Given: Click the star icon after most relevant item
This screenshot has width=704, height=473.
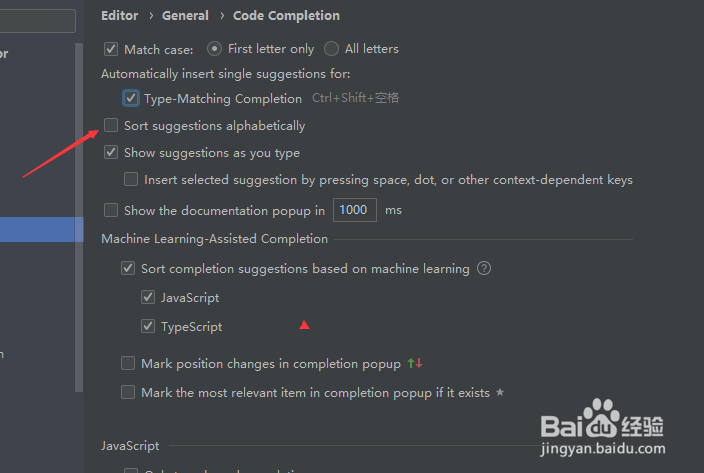Looking at the screenshot, I should pos(500,392).
